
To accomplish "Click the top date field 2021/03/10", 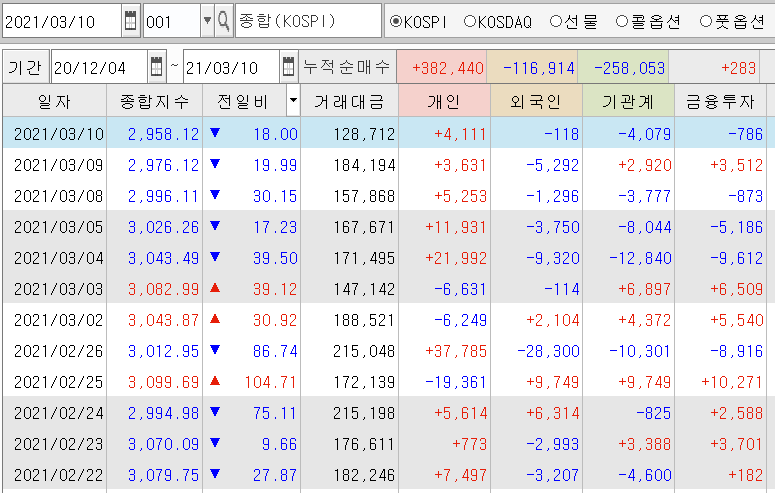I will 62,21.
